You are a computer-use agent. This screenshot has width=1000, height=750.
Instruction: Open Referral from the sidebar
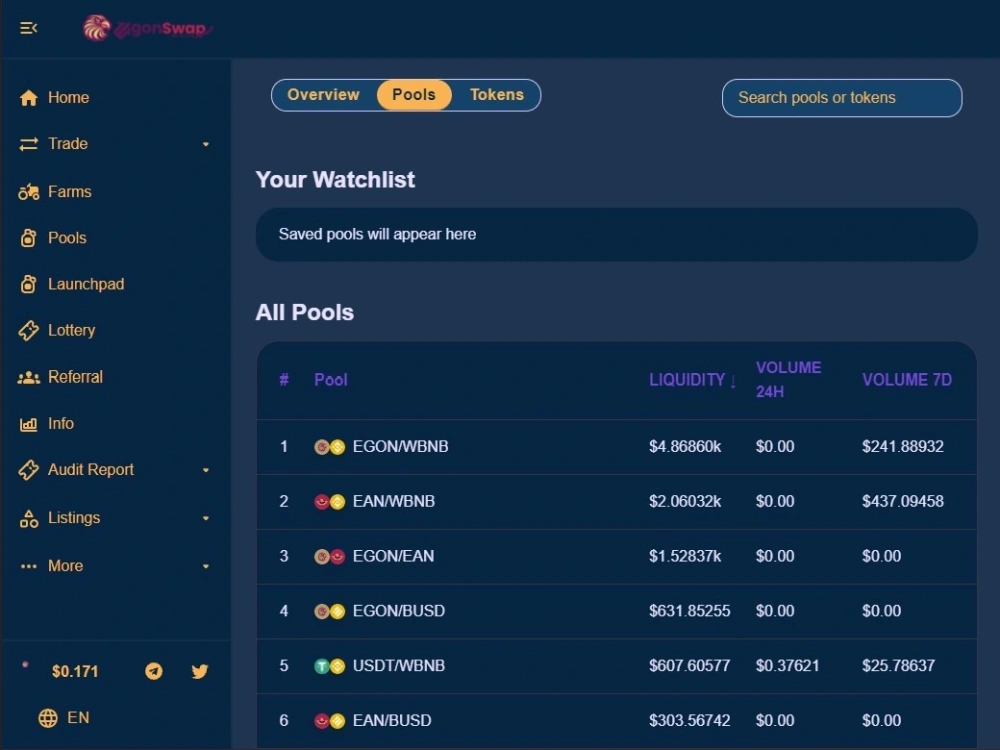(75, 377)
